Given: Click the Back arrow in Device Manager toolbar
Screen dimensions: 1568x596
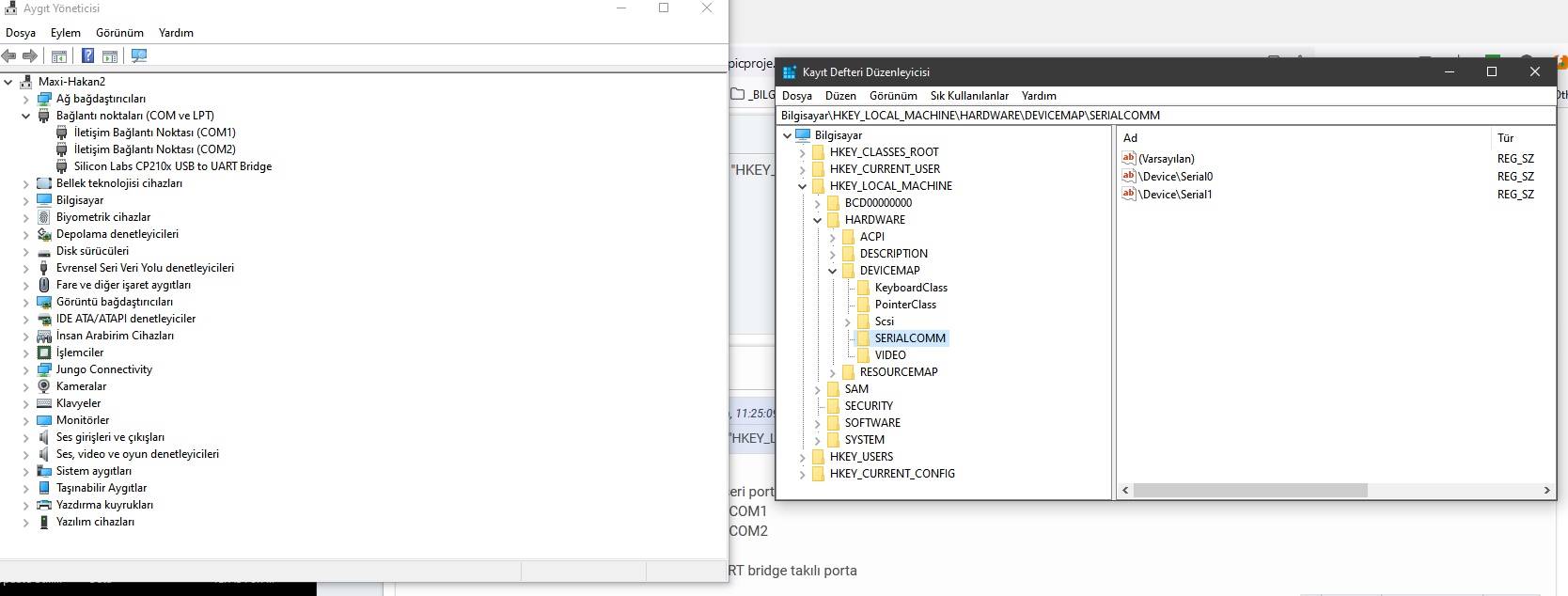Looking at the screenshot, I should pyautogui.click(x=9, y=56).
